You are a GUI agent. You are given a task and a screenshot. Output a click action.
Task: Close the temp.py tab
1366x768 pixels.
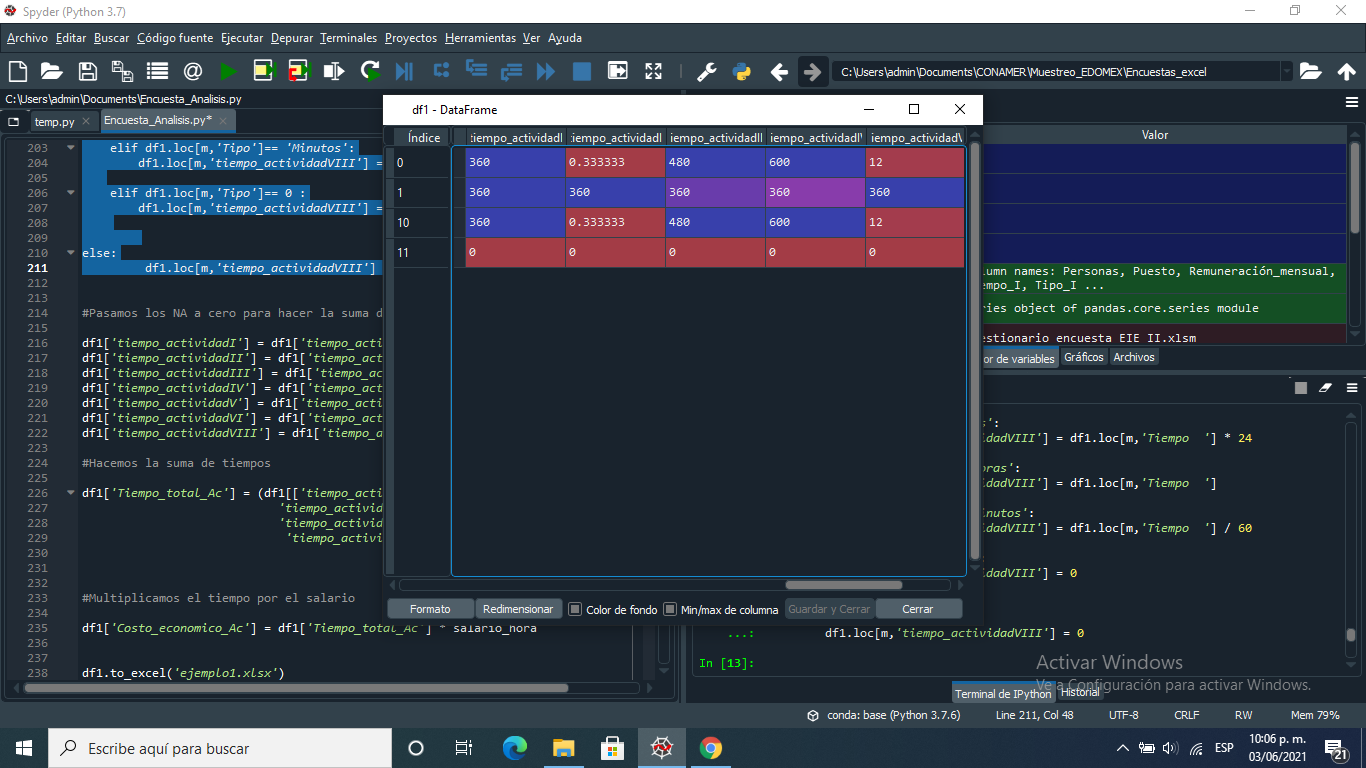(86, 121)
